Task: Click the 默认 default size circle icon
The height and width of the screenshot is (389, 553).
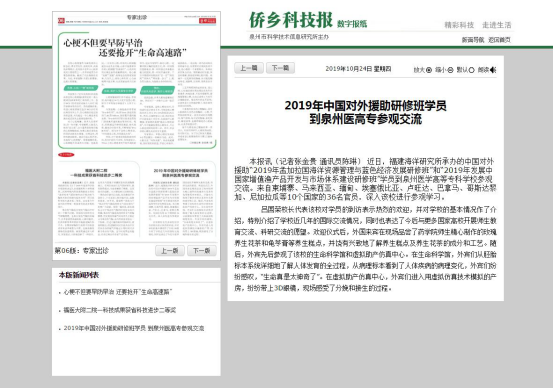Action: pyautogui.click(x=471, y=70)
